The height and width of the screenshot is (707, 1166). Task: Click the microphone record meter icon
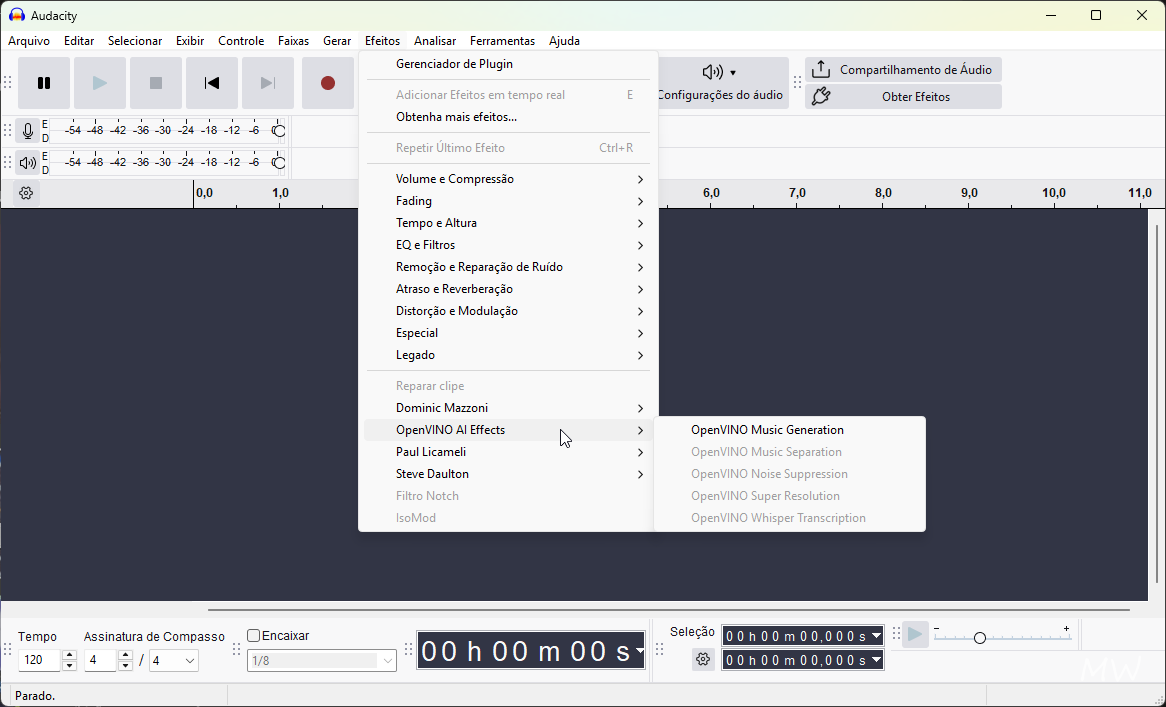coord(27,131)
